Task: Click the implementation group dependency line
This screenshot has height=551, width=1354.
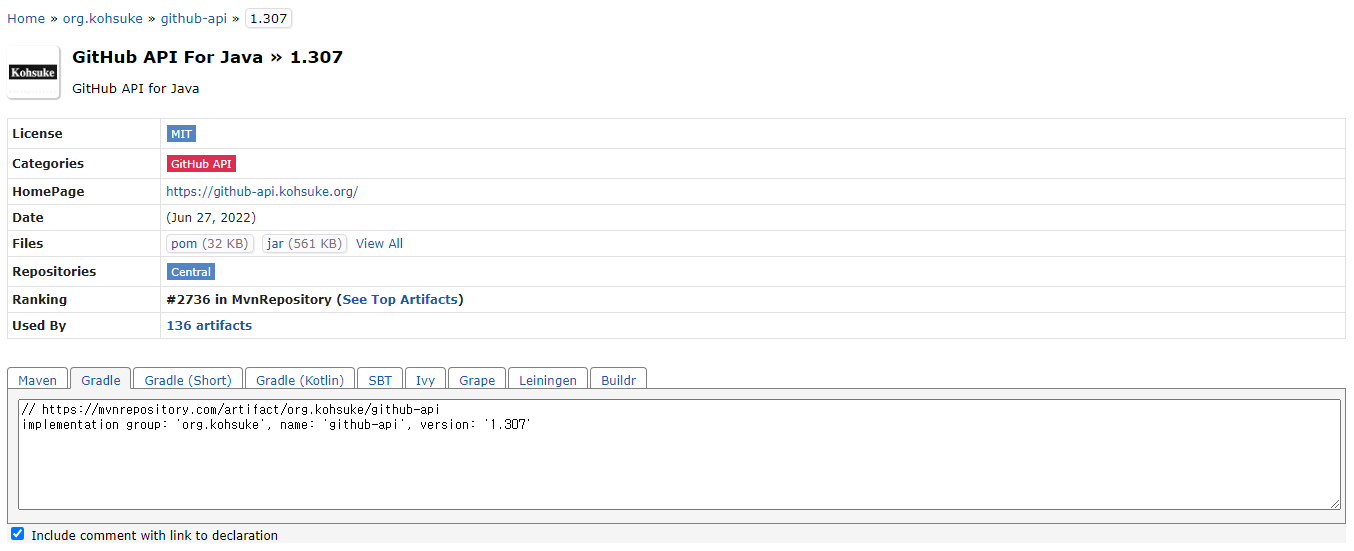Action: pyautogui.click(x=276, y=425)
